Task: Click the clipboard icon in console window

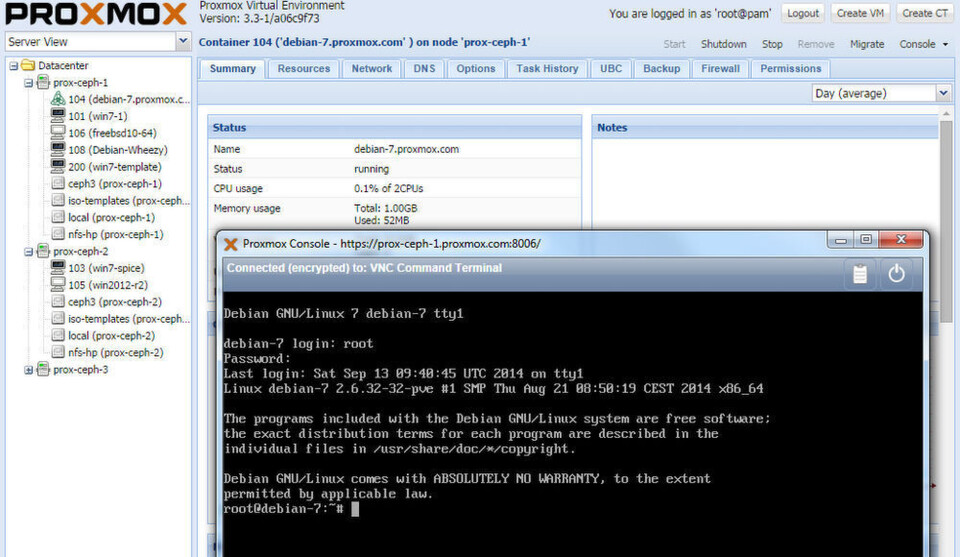Action: point(860,274)
